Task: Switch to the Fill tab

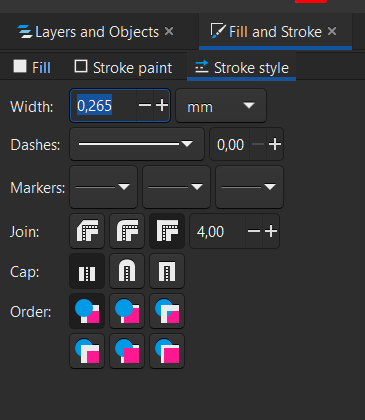Action: click(x=32, y=67)
